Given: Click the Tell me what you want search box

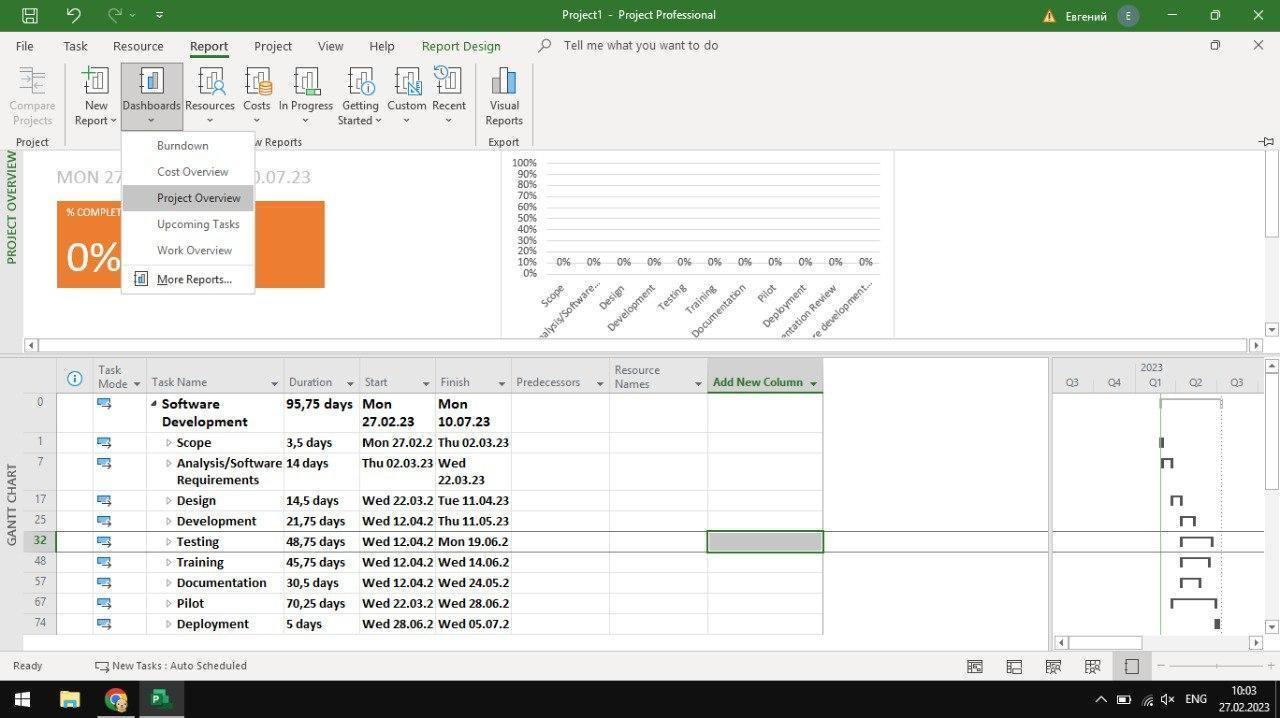Looking at the screenshot, I should [x=640, y=46].
